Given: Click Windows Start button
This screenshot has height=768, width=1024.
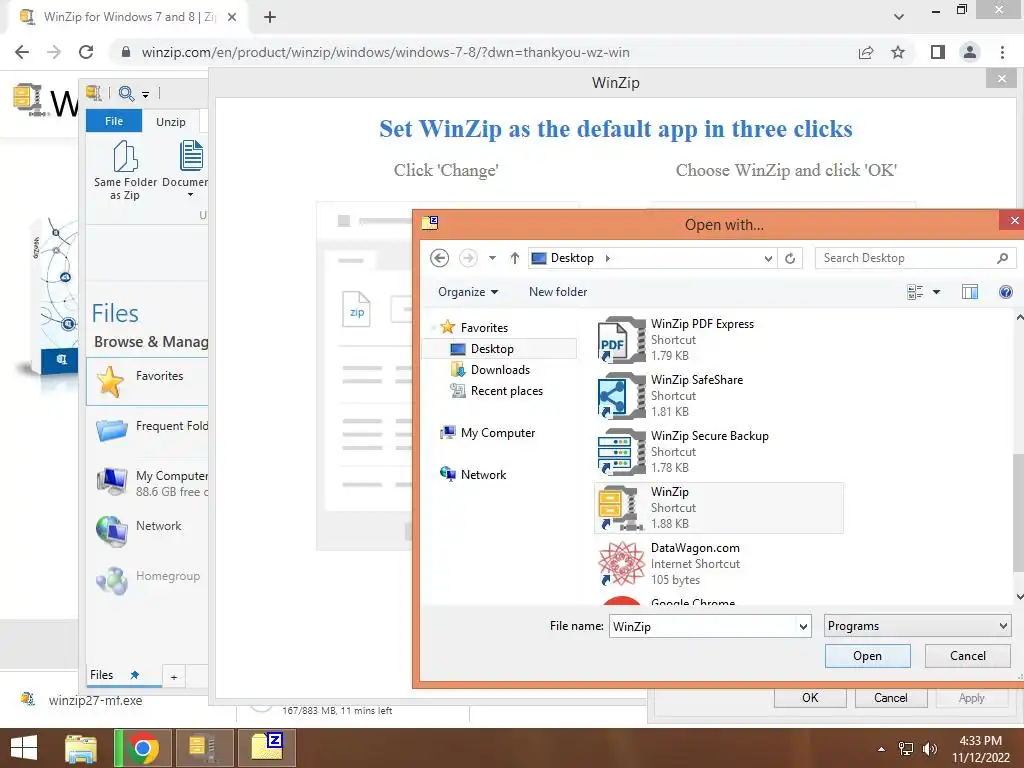Looking at the screenshot, I should click(x=24, y=748).
